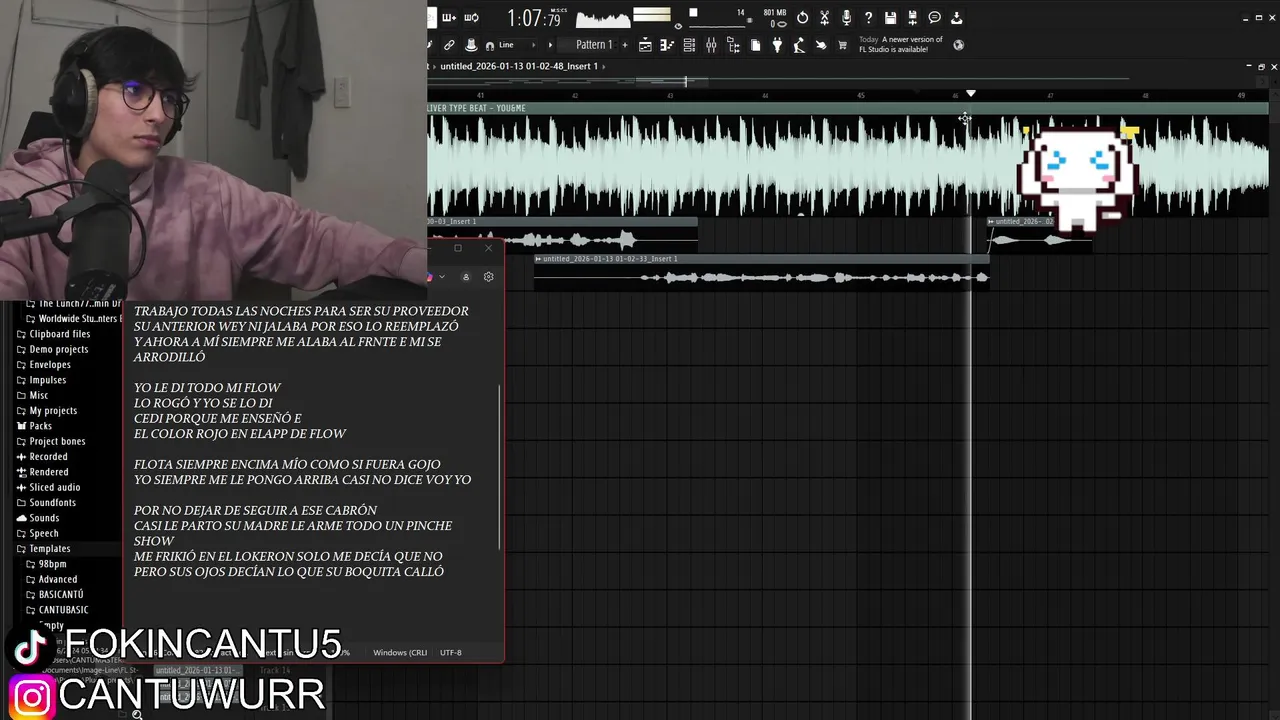
Task: Select the Speech folder
Action: point(37,533)
